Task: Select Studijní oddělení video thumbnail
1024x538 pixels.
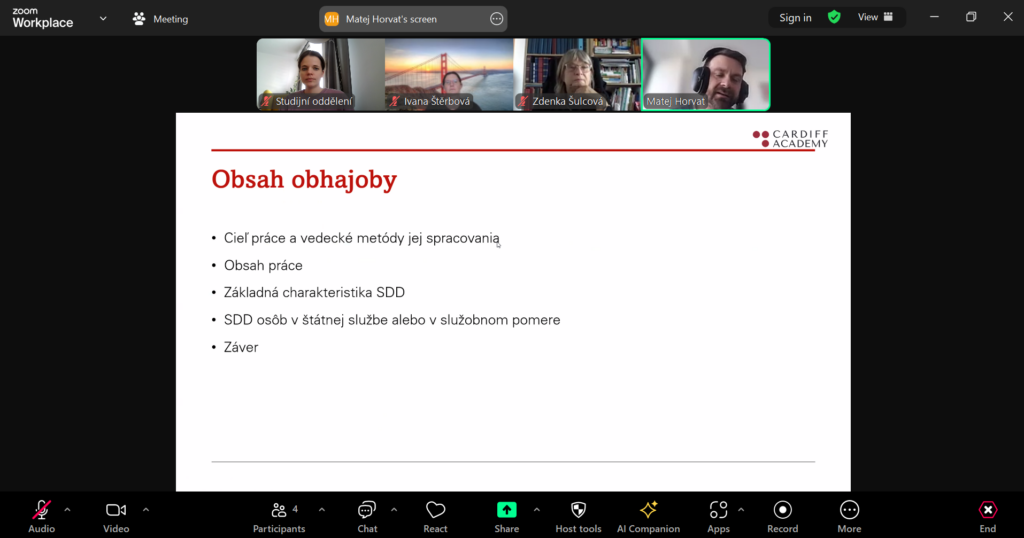Action: click(x=321, y=74)
